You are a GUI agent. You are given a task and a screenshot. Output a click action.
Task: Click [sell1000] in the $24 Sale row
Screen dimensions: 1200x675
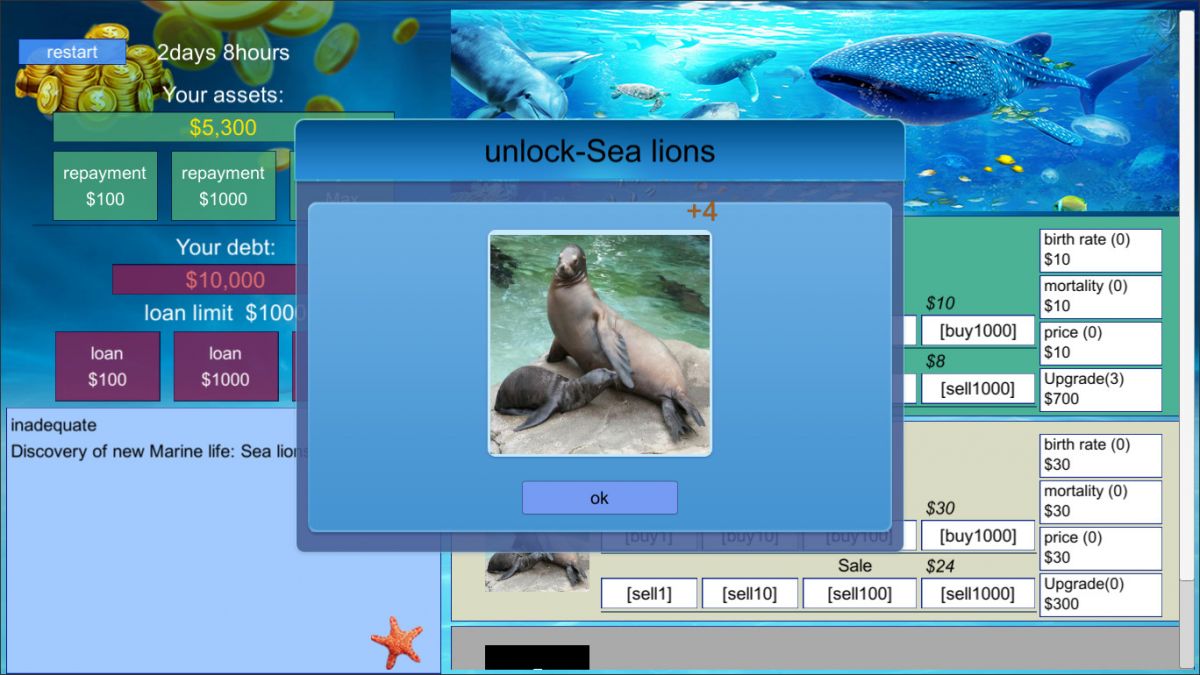[x=978, y=594]
